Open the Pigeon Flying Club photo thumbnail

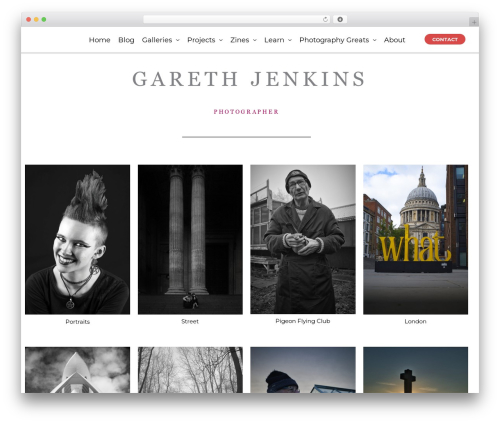pos(303,239)
